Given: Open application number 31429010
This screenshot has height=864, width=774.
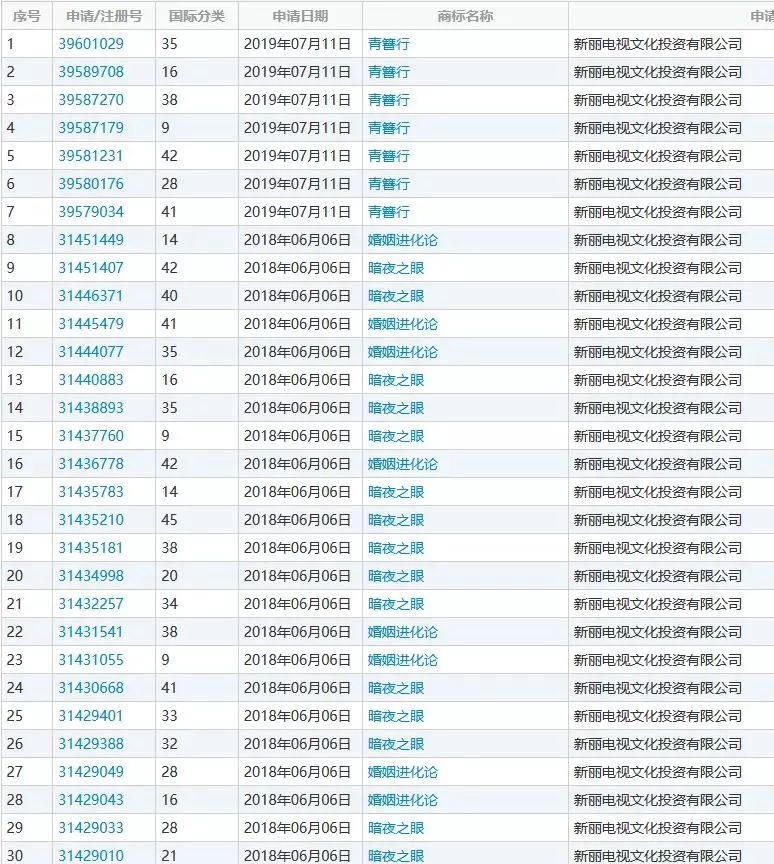Looking at the screenshot, I should 91,856.
